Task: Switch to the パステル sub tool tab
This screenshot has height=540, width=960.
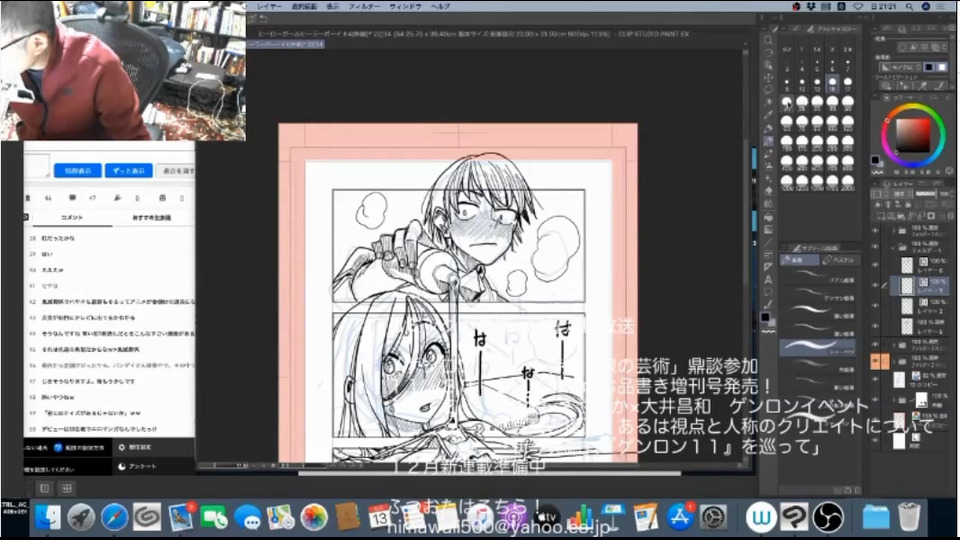Action: point(840,260)
